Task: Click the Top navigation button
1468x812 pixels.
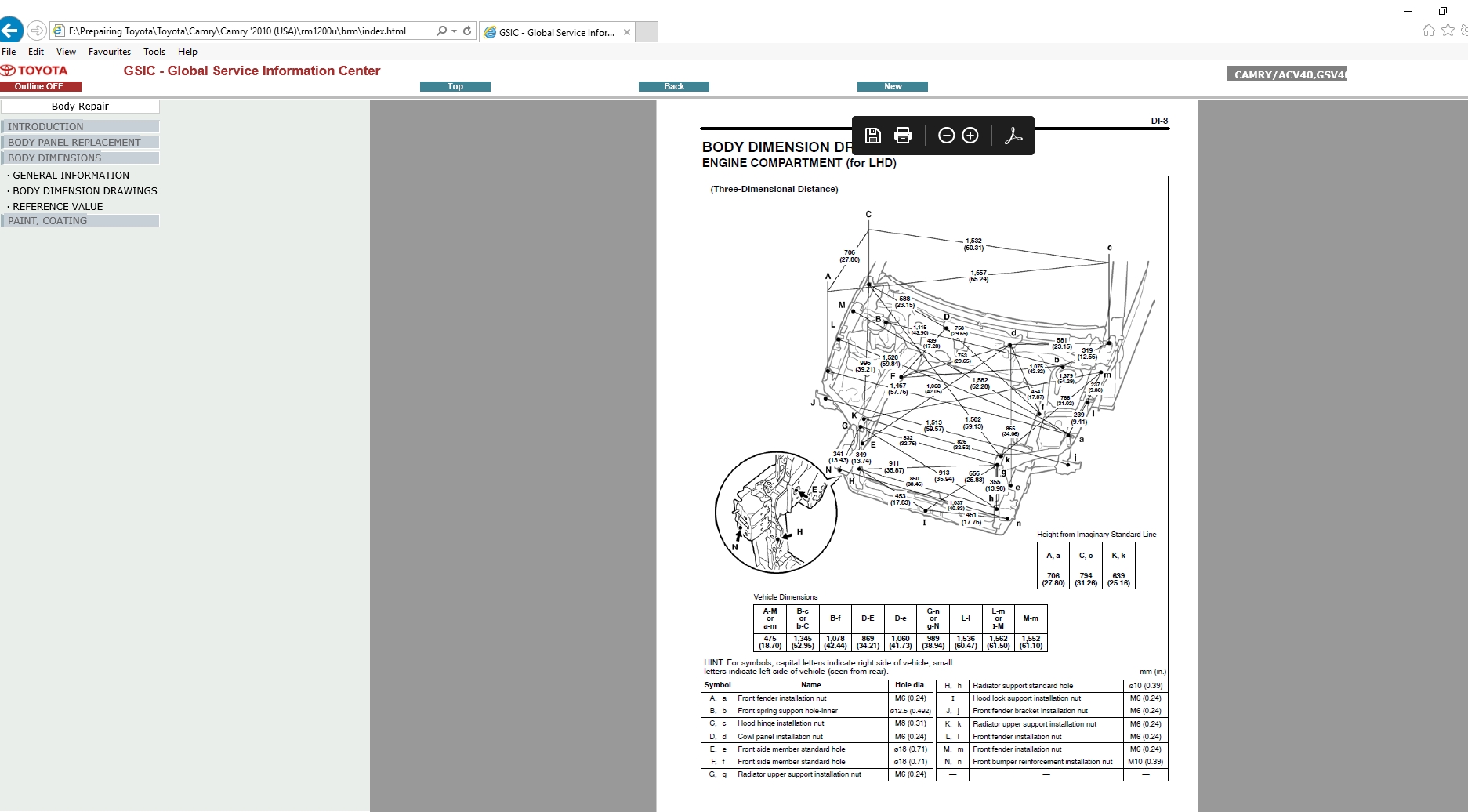Action: pyautogui.click(x=455, y=87)
